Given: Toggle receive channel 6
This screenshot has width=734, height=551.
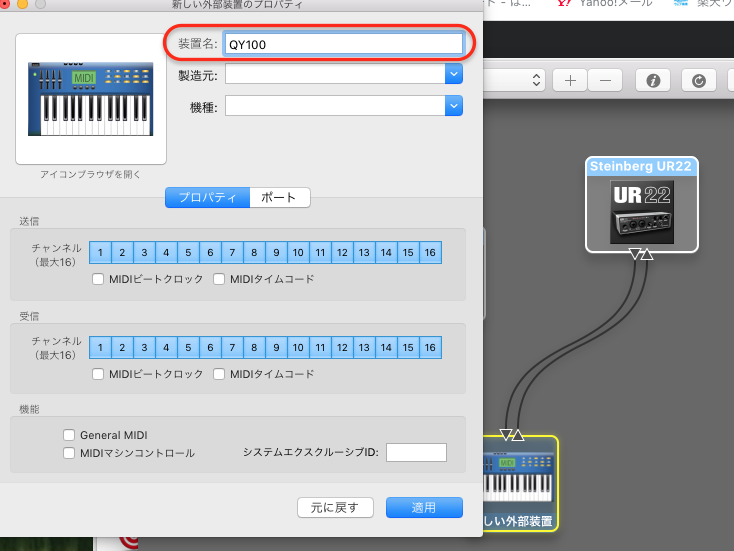Looking at the screenshot, I should coord(210,348).
